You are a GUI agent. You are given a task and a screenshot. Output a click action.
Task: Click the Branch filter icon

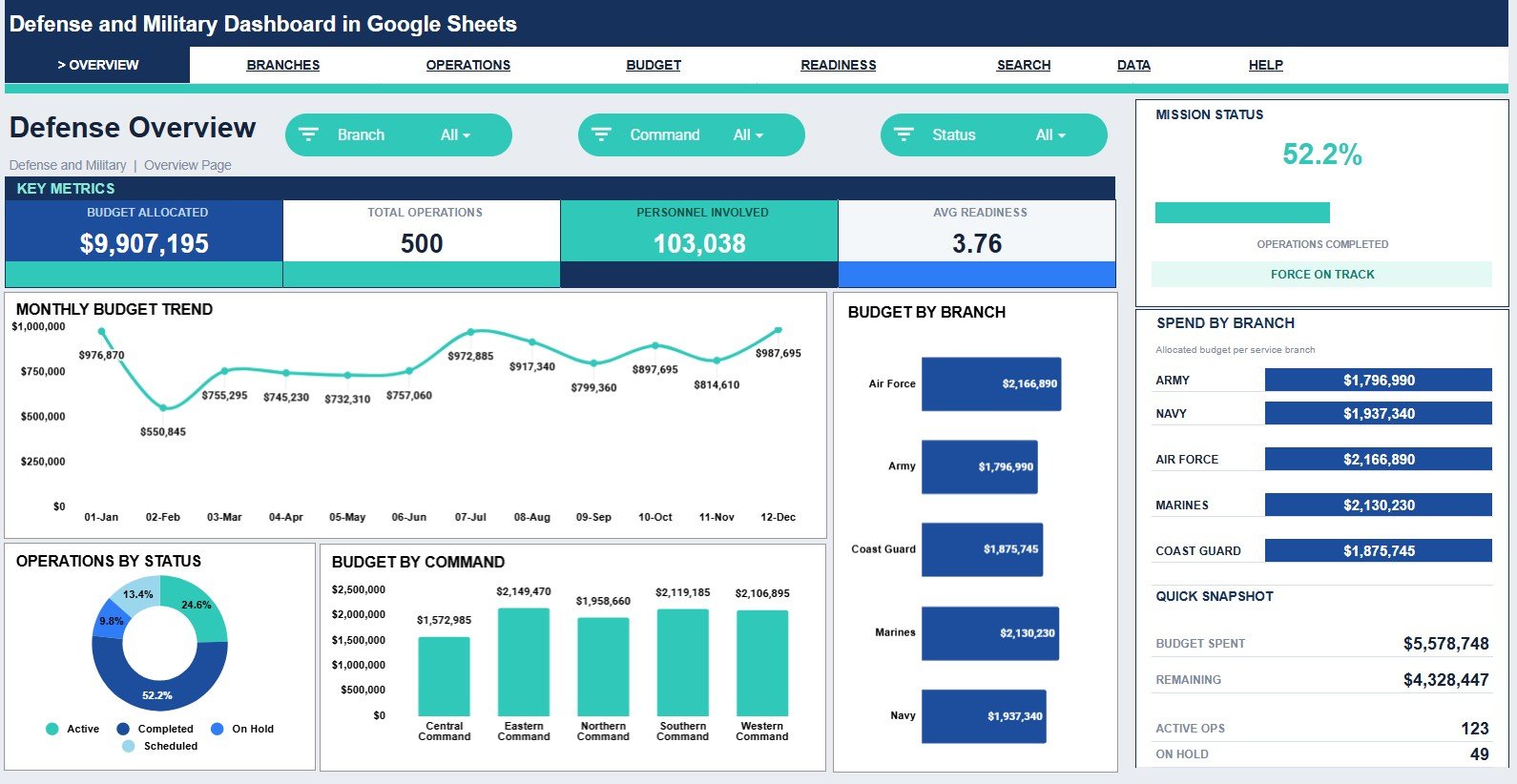308,134
